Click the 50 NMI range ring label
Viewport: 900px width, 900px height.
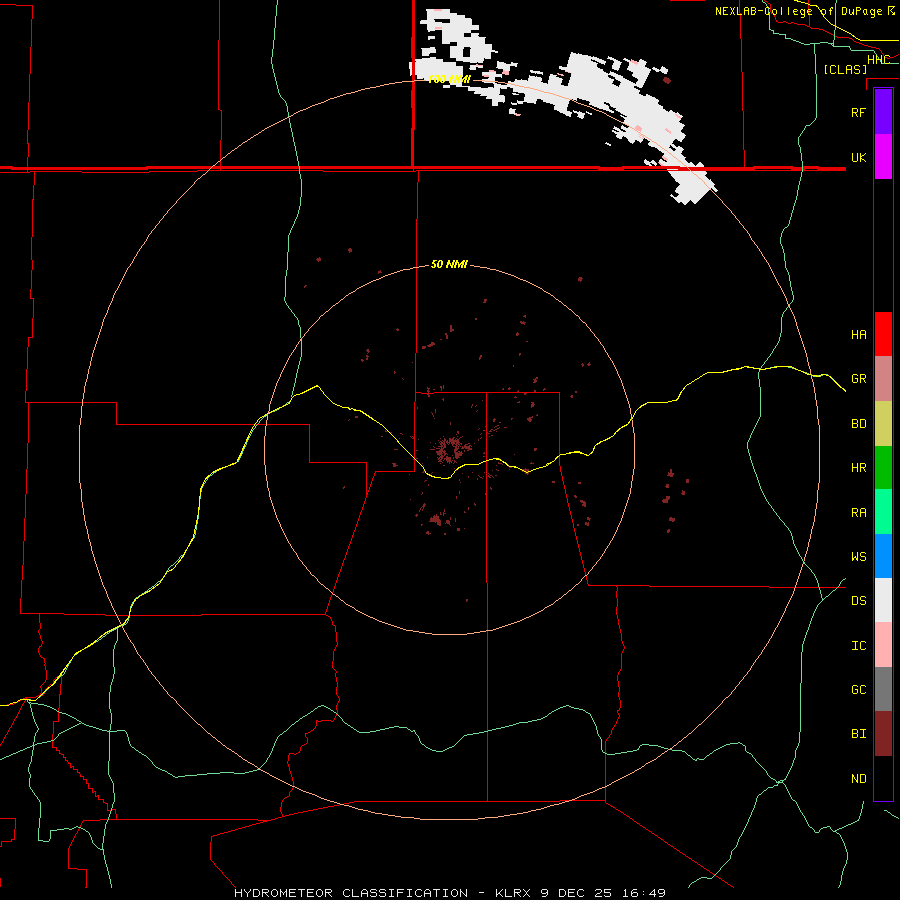(449, 264)
